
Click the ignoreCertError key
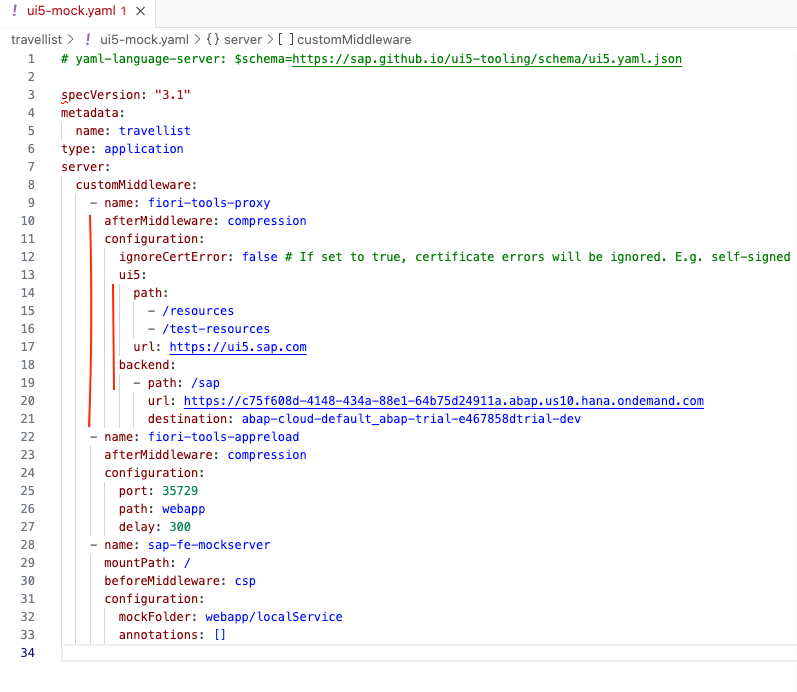(x=173, y=257)
